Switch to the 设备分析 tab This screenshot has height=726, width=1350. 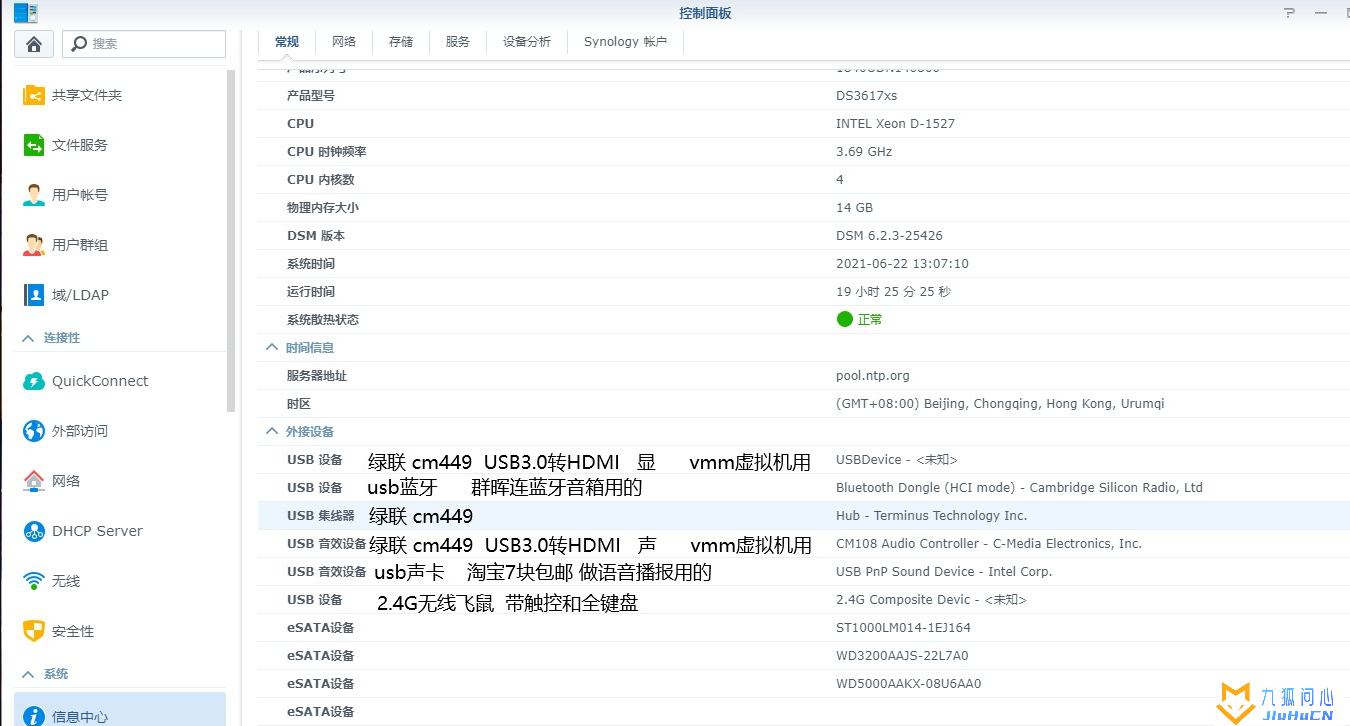click(x=527, y=42)
